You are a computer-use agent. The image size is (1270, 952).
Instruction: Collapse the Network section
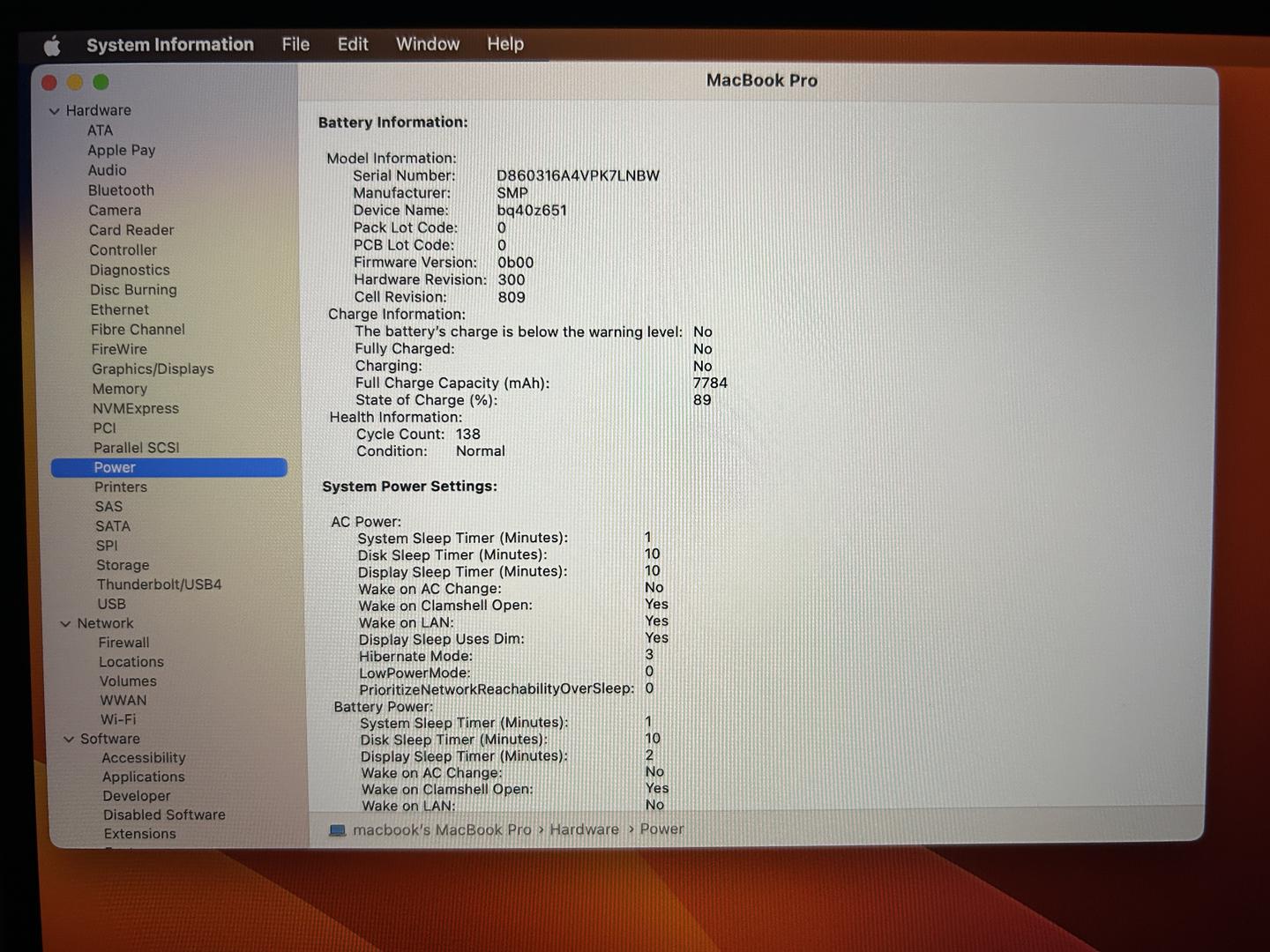pos(65,624)
